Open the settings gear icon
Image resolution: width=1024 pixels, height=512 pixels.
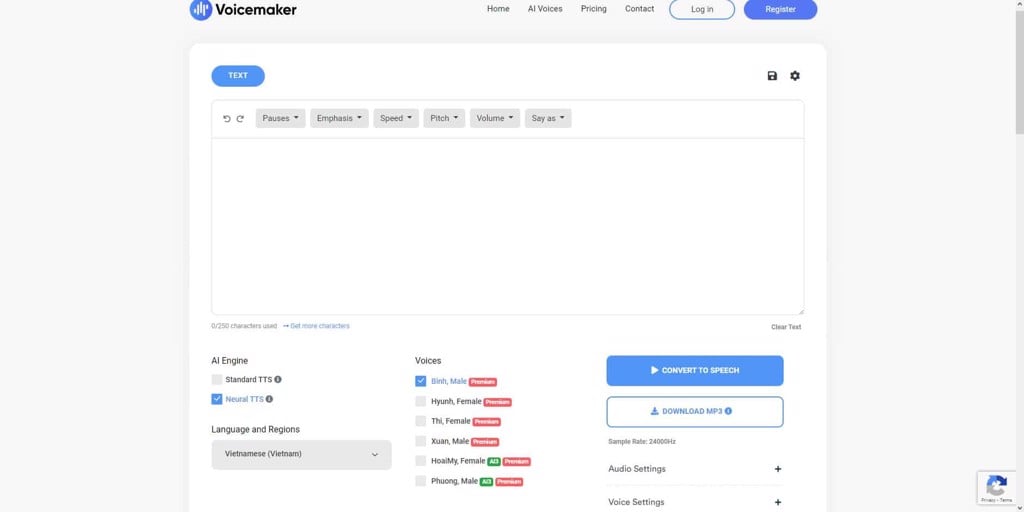795,76
